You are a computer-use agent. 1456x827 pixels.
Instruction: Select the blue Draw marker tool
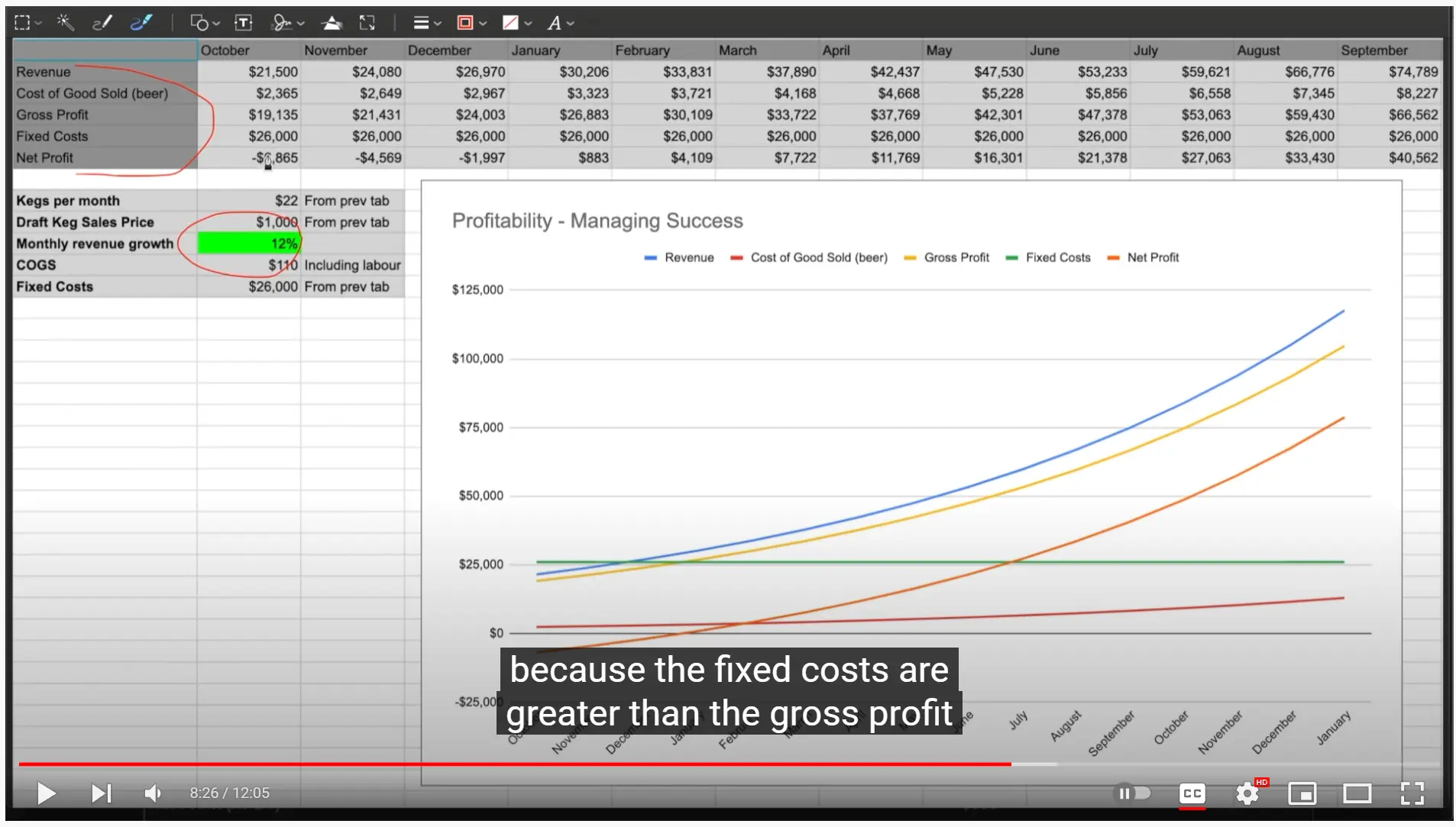coord(141,23)
